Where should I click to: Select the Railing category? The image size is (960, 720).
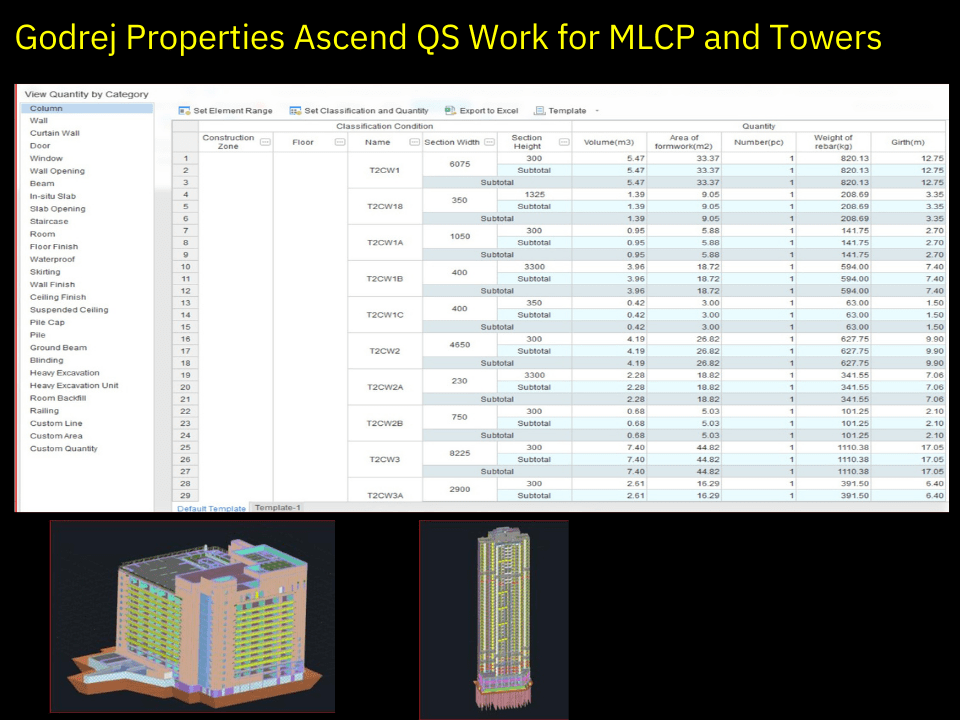tap(44, 410)
